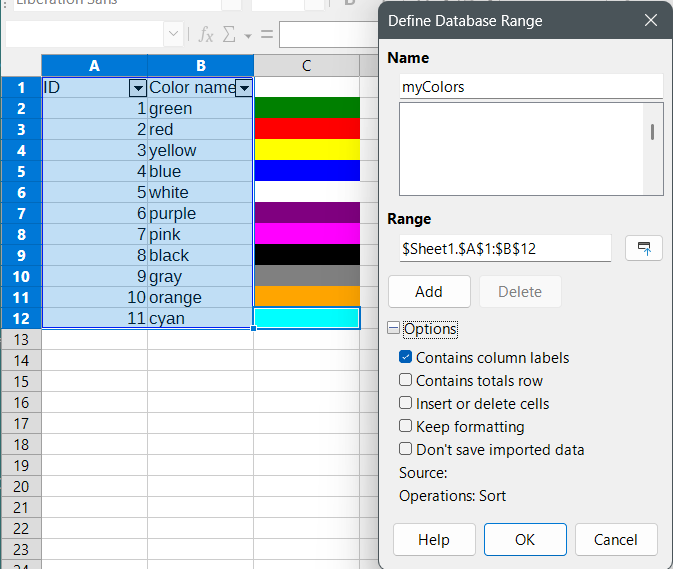Click the formula equals sign icon
The width and height of the screenshot is (673, 569).
(267, 35)
